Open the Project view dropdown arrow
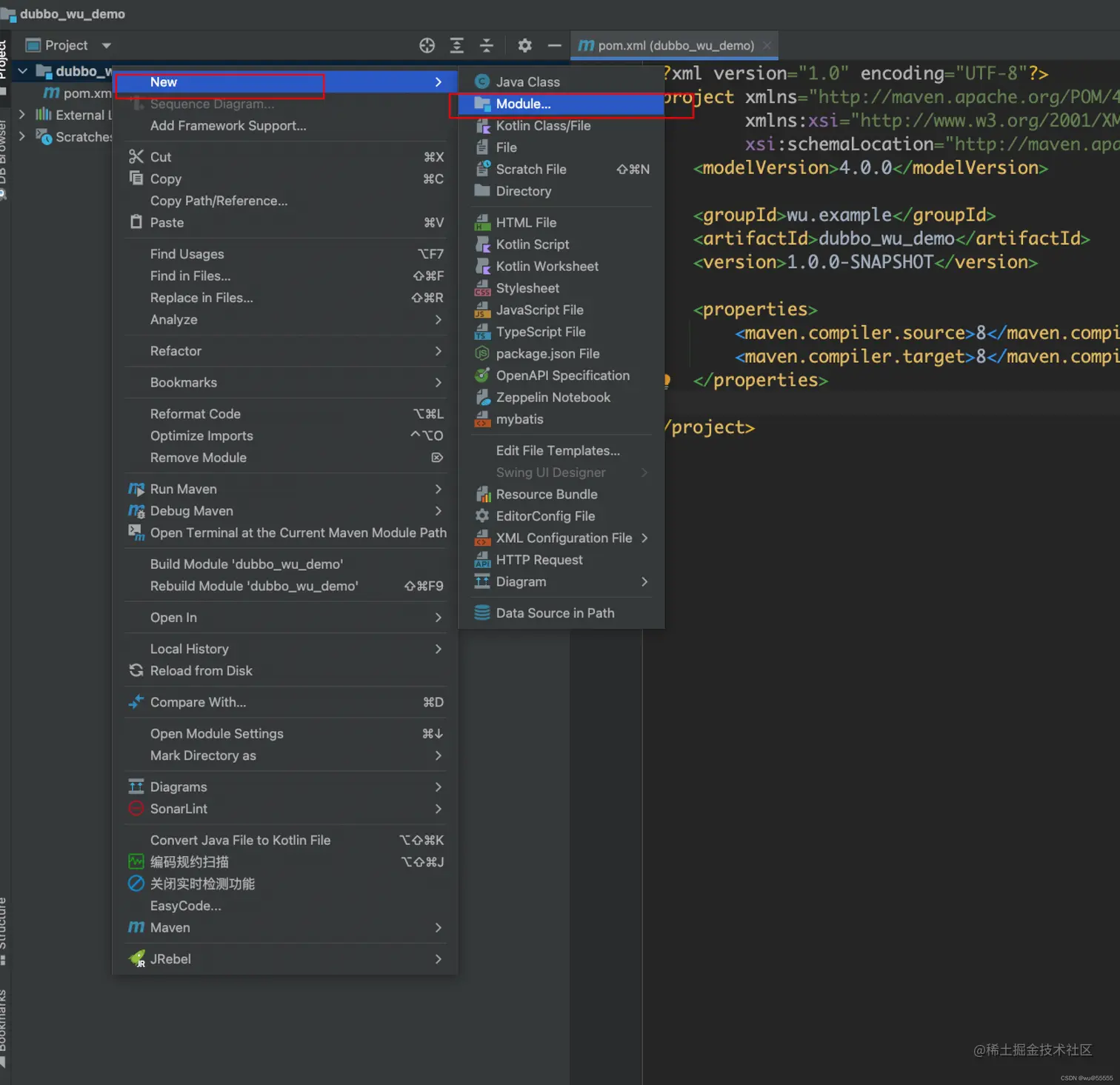This screenshot has width=1120, height=1085. tap(107, 46)
